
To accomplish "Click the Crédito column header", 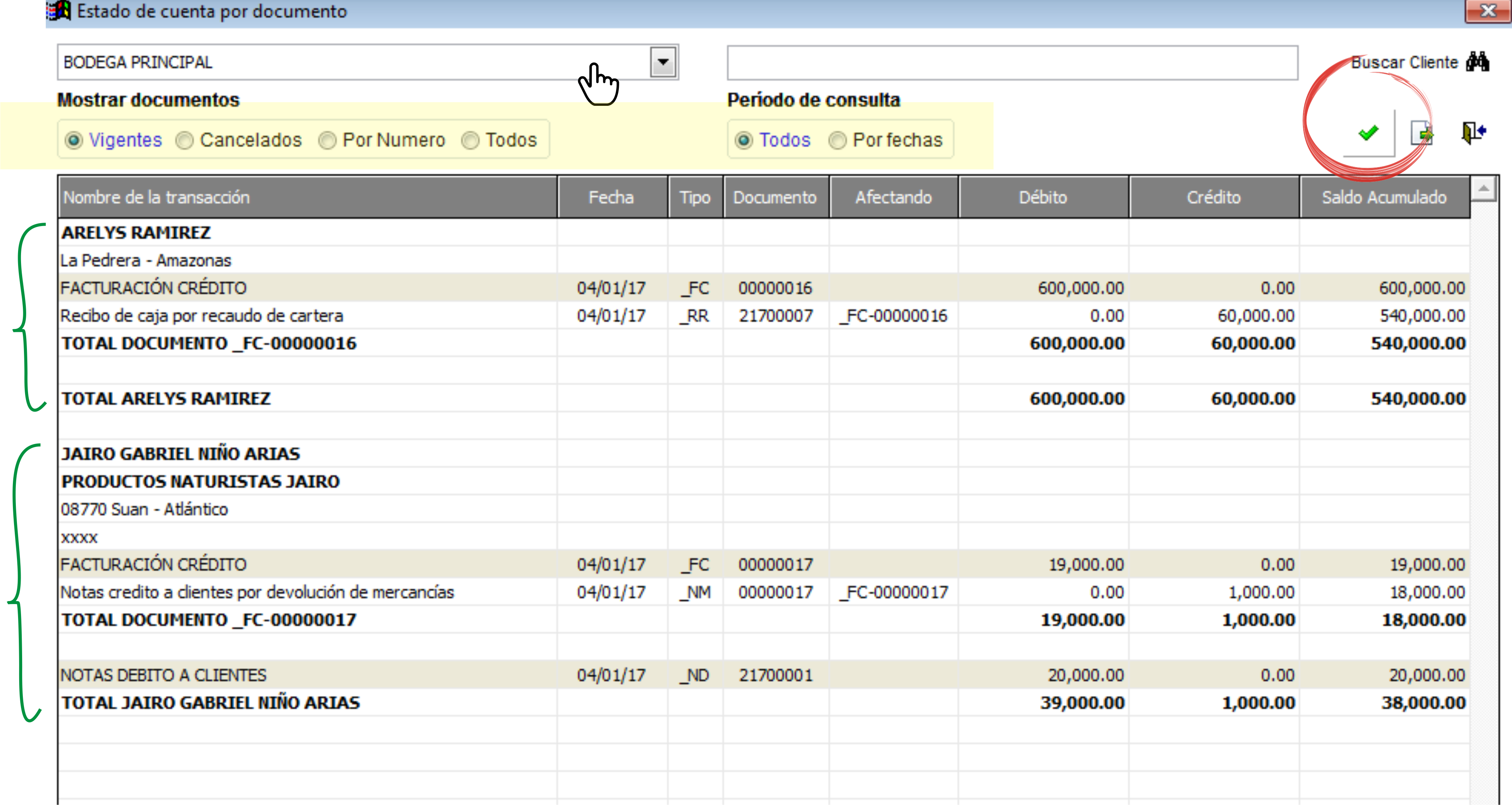I will (1214, 197).
